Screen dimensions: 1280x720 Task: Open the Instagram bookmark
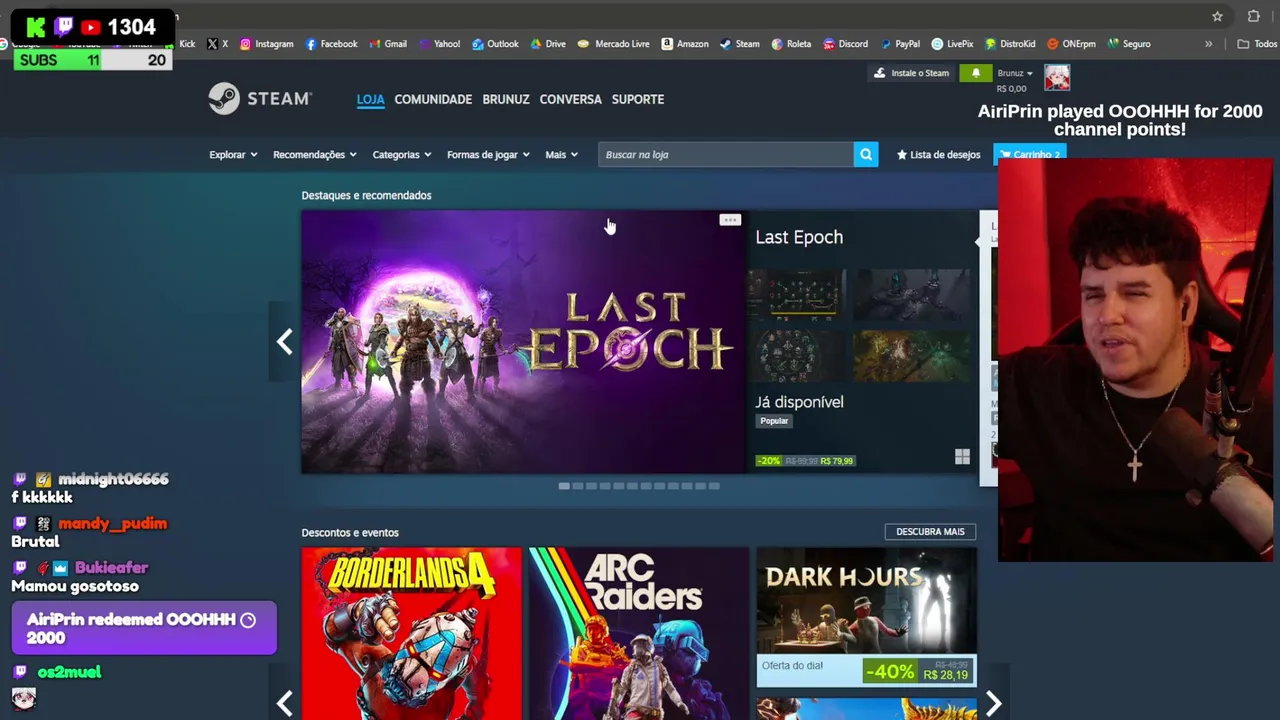click(266, 44)
